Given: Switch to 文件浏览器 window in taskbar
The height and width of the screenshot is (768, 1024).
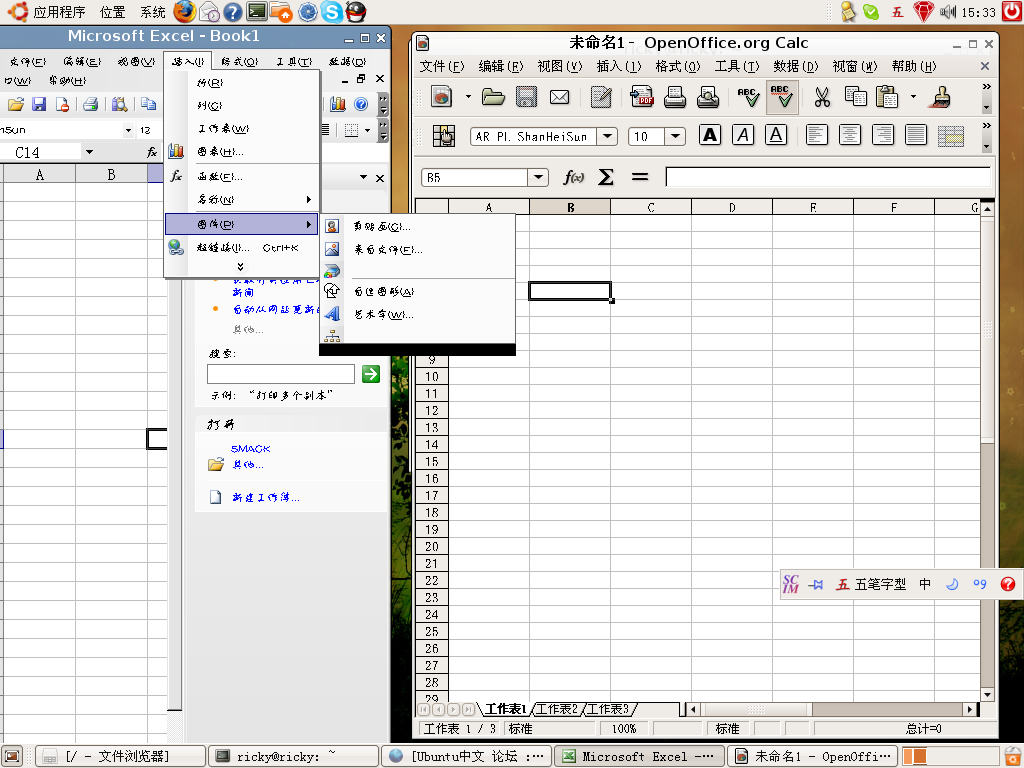Looking at the screenshot, I should click(x=120, y=756).
